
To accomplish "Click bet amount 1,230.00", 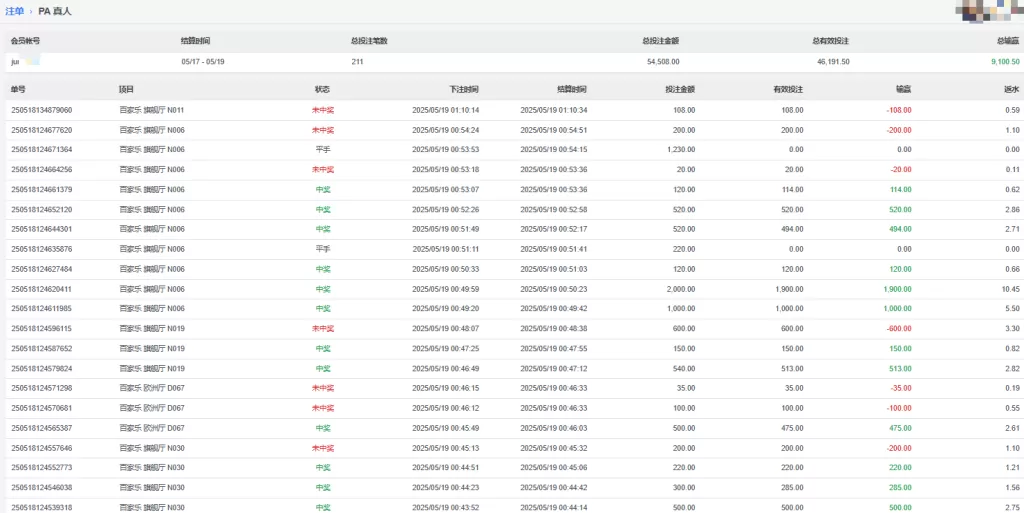I will (681, 149).
